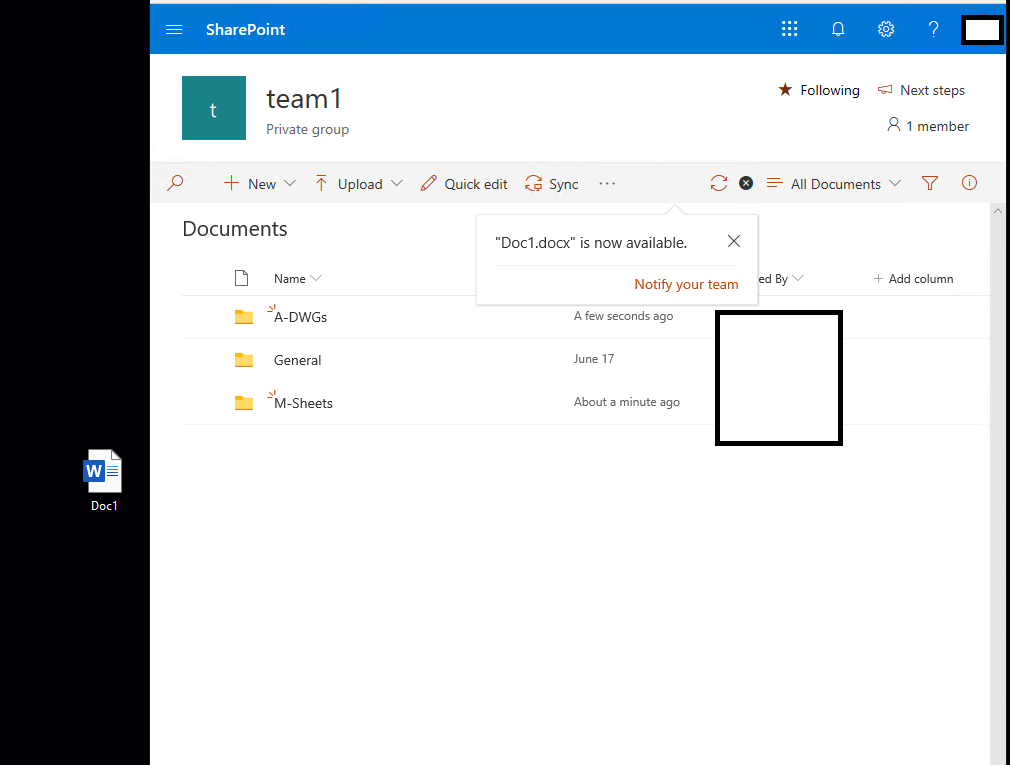Screen dimensions: 1010x765
Task: Click the team1 site logo tile
Action: pos(214,108)
